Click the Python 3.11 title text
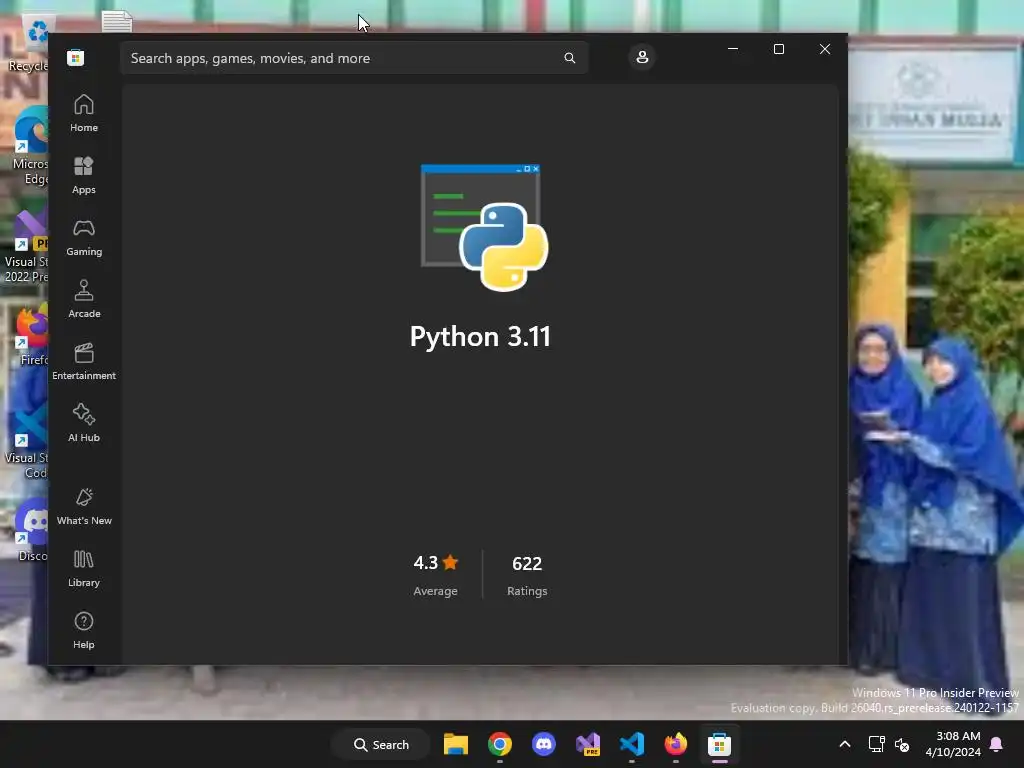The height and width of the screenshot is (768, 1024). click(x=480, y=337)
